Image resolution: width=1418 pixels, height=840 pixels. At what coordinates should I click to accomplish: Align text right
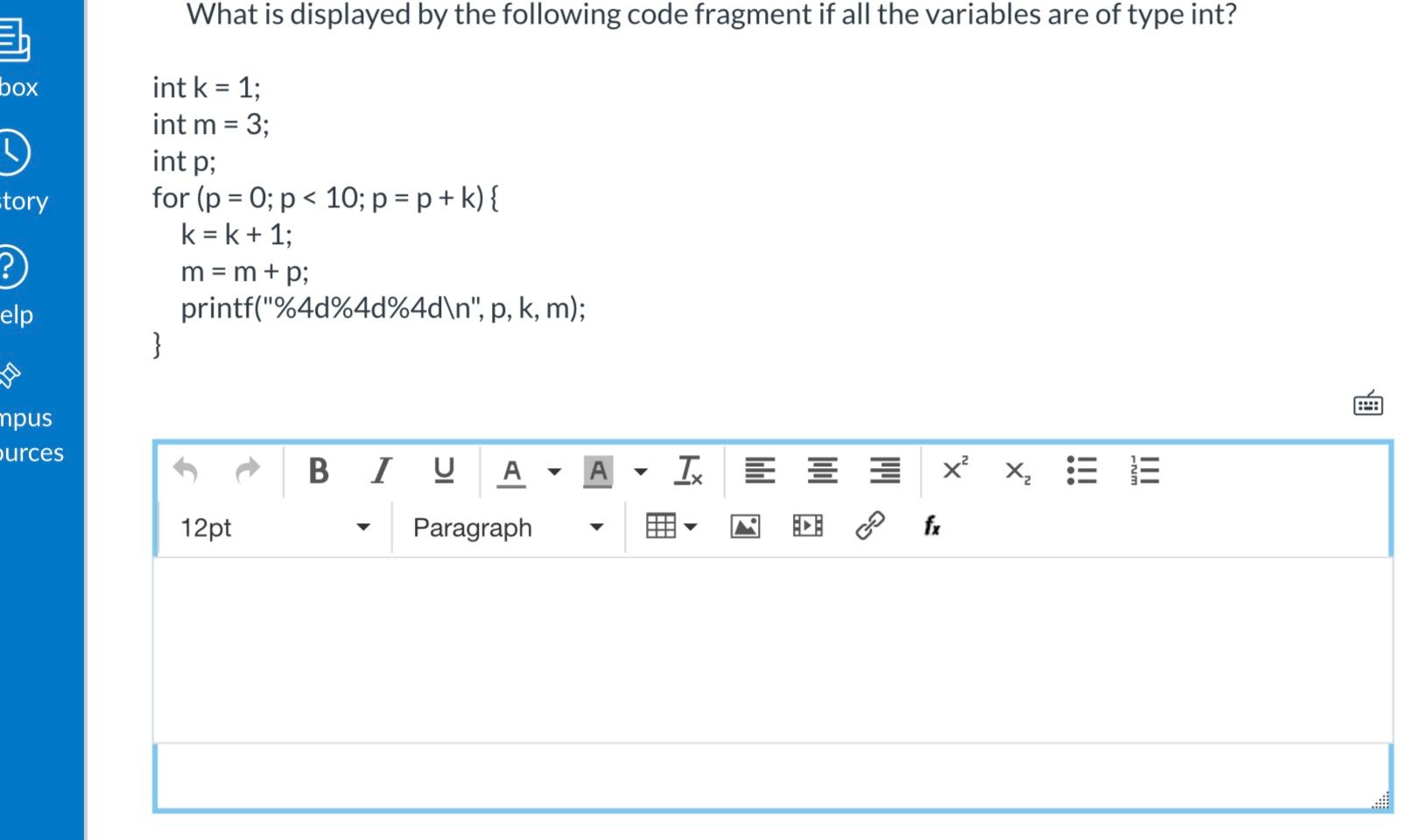(885, 471)
